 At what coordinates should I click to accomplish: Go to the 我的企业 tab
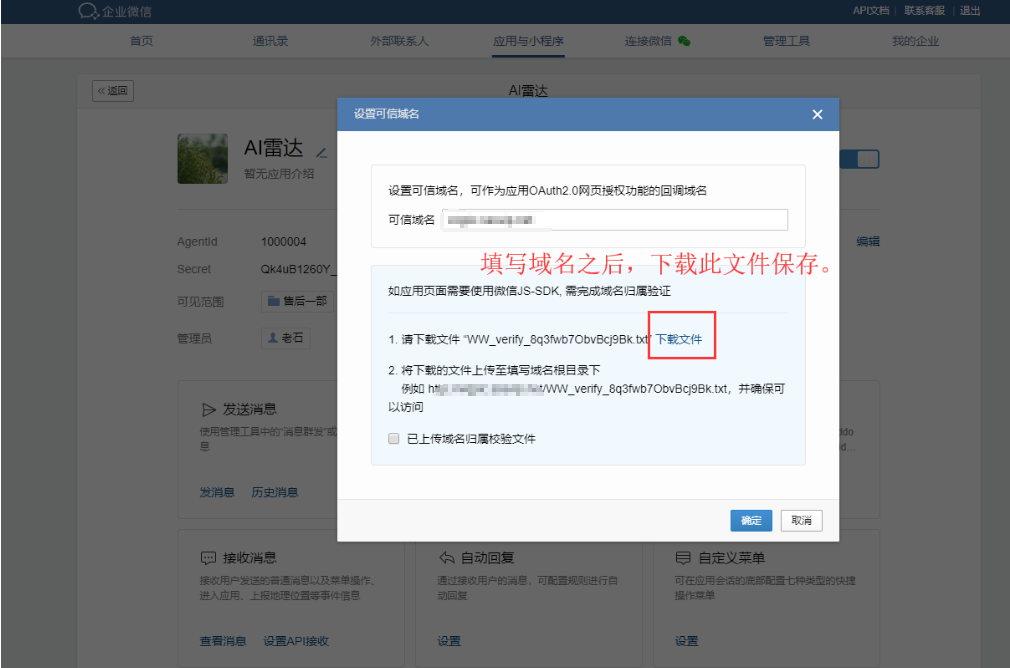tap(915, 41)
